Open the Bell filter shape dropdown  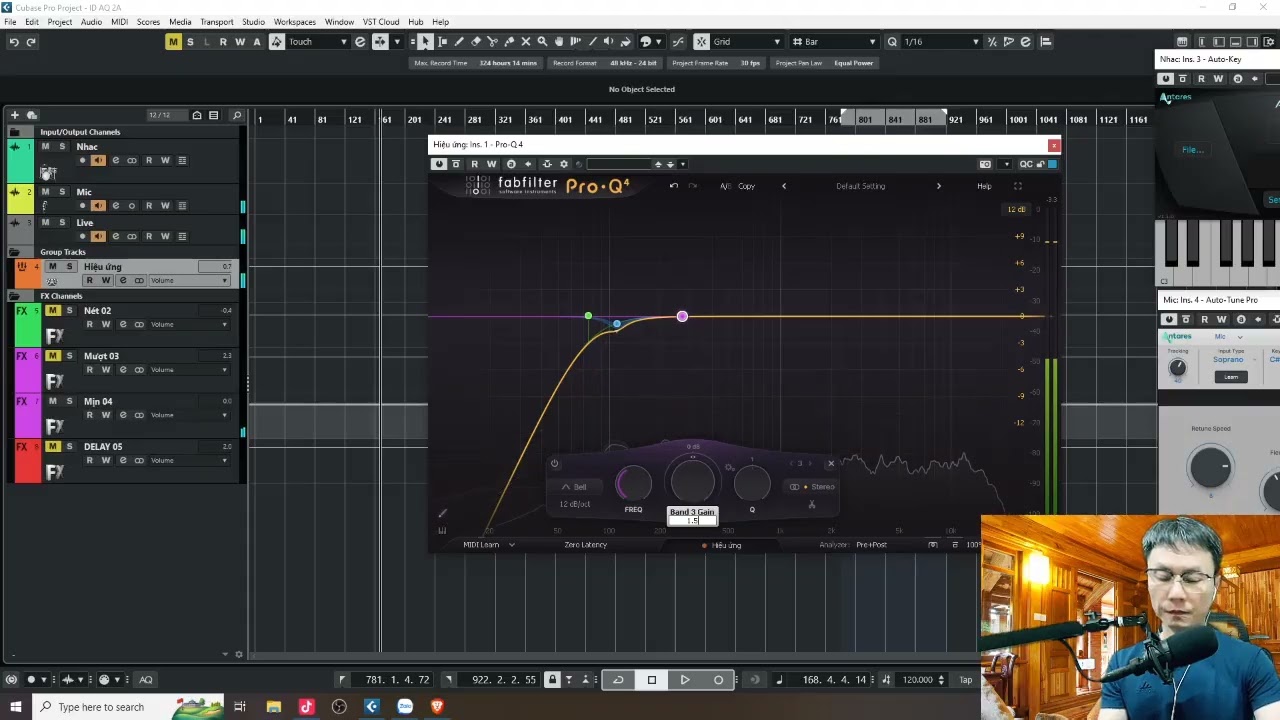(x=576, y=487)
